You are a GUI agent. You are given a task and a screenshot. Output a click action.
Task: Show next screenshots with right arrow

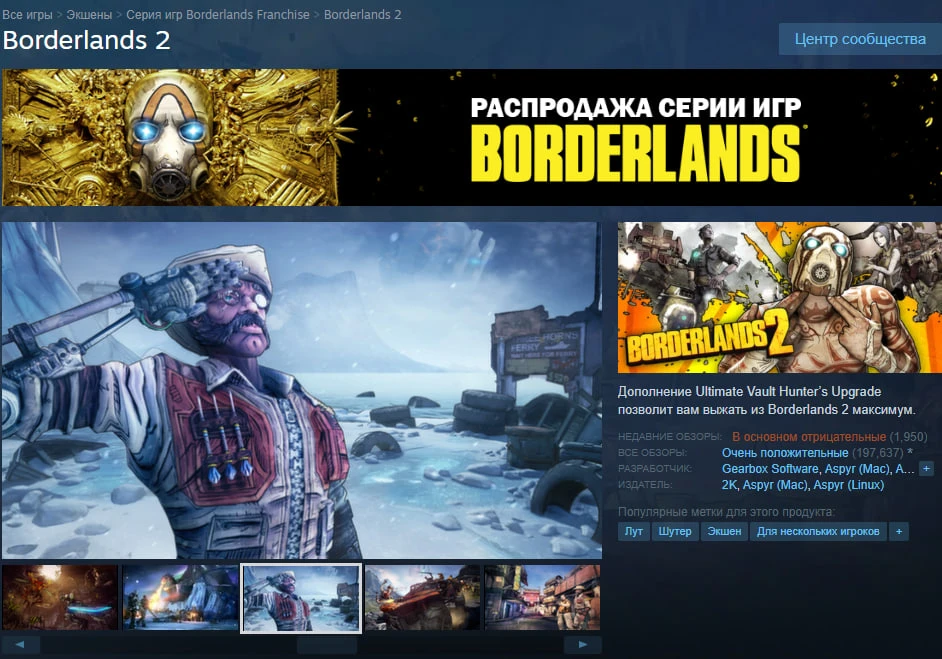581,646
